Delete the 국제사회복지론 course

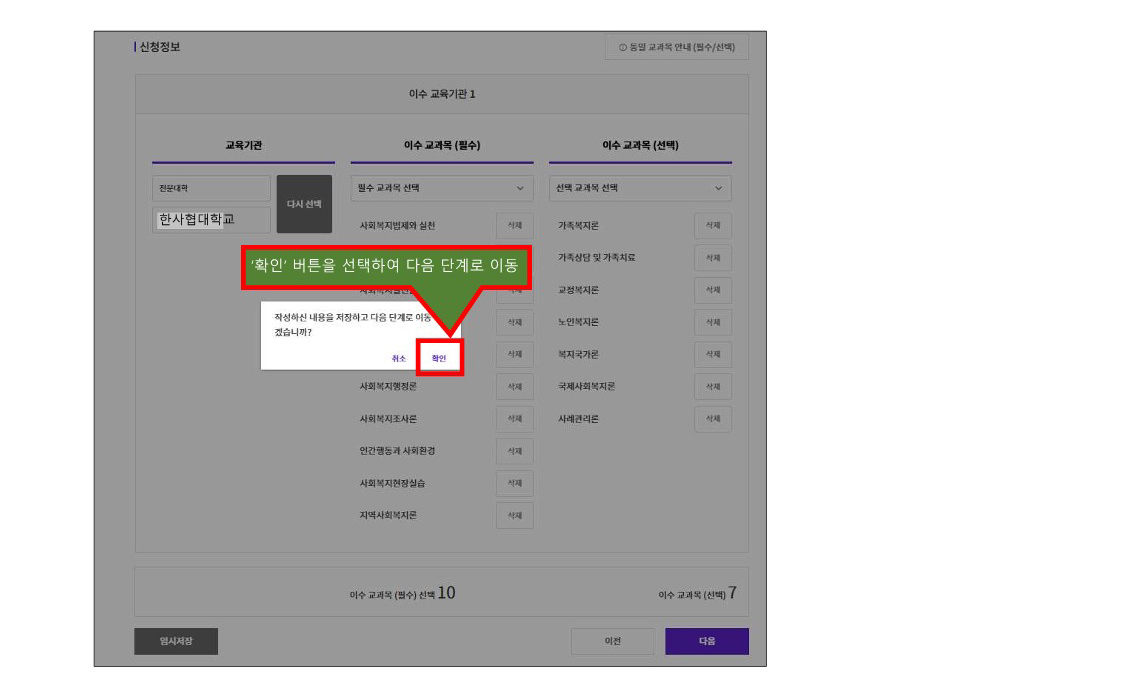pyautogui.click(x=713, y=387)
